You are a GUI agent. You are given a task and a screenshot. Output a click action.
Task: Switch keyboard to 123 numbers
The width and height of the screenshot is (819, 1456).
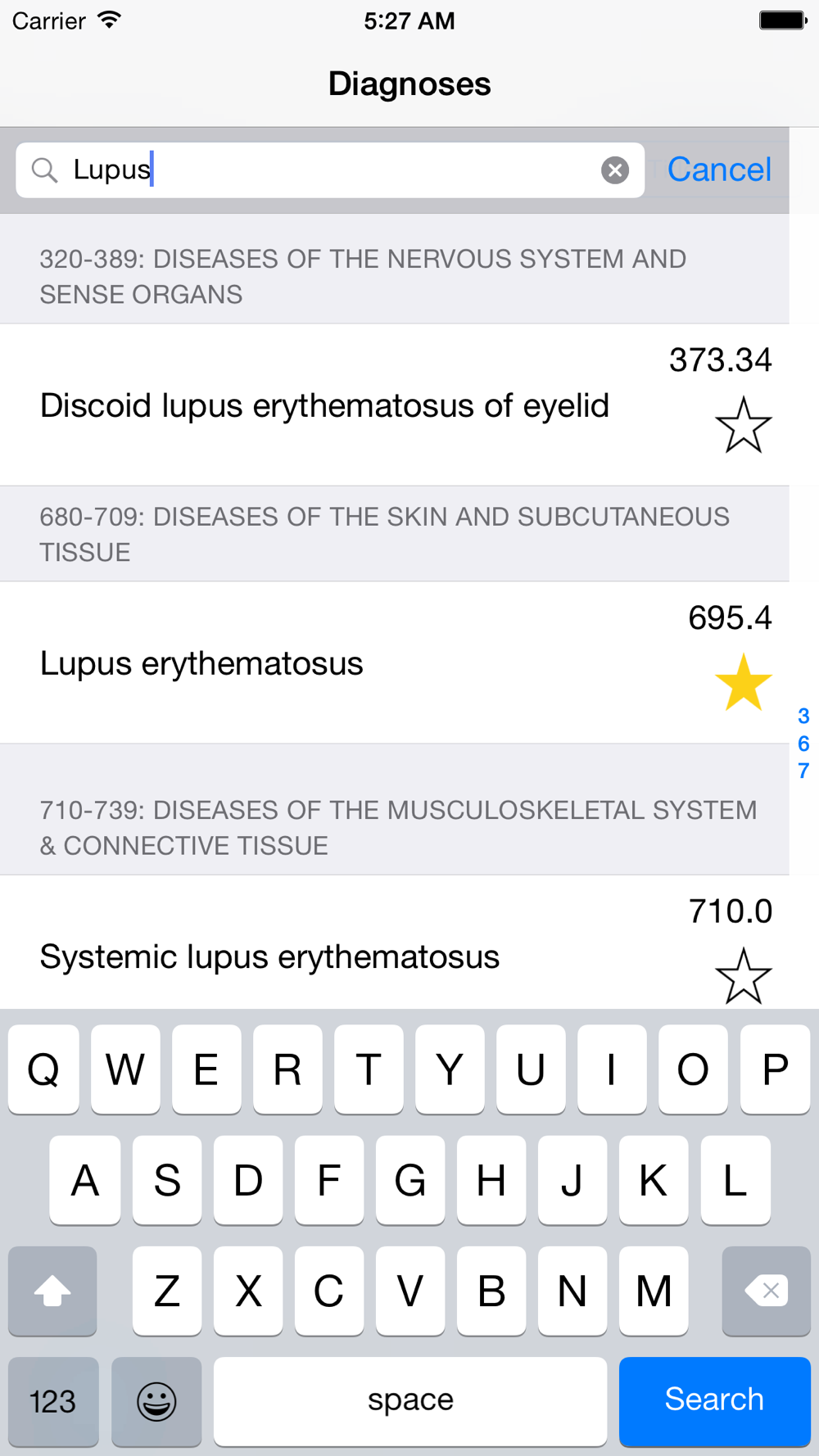[53, 1400]
